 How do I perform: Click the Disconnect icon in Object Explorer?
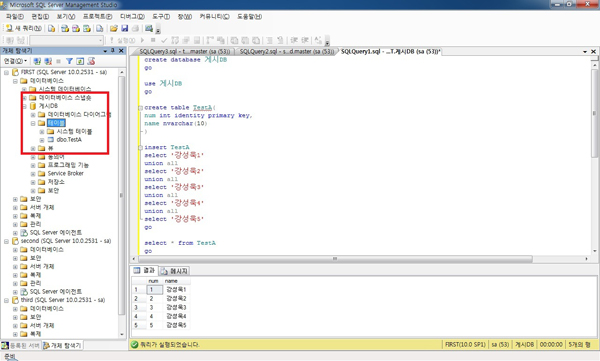click(x=48, y=61)
